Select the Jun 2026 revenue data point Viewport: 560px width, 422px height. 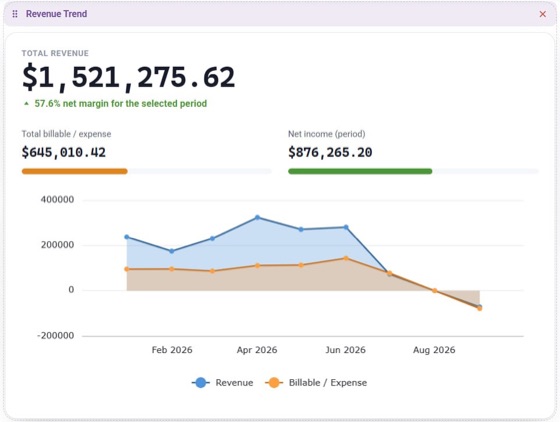[x=346, y=227]
